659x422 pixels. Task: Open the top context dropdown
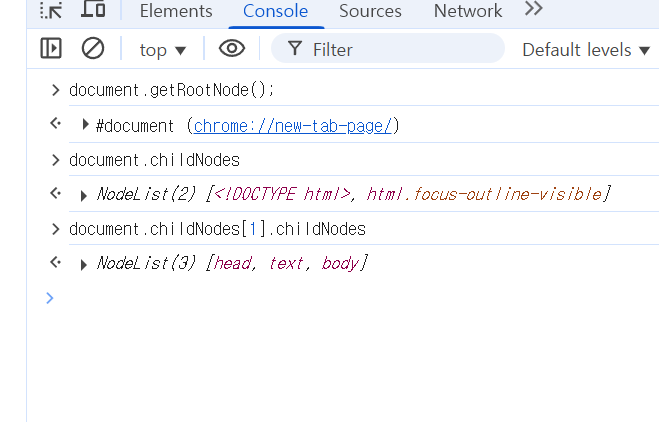click(162, 50)
